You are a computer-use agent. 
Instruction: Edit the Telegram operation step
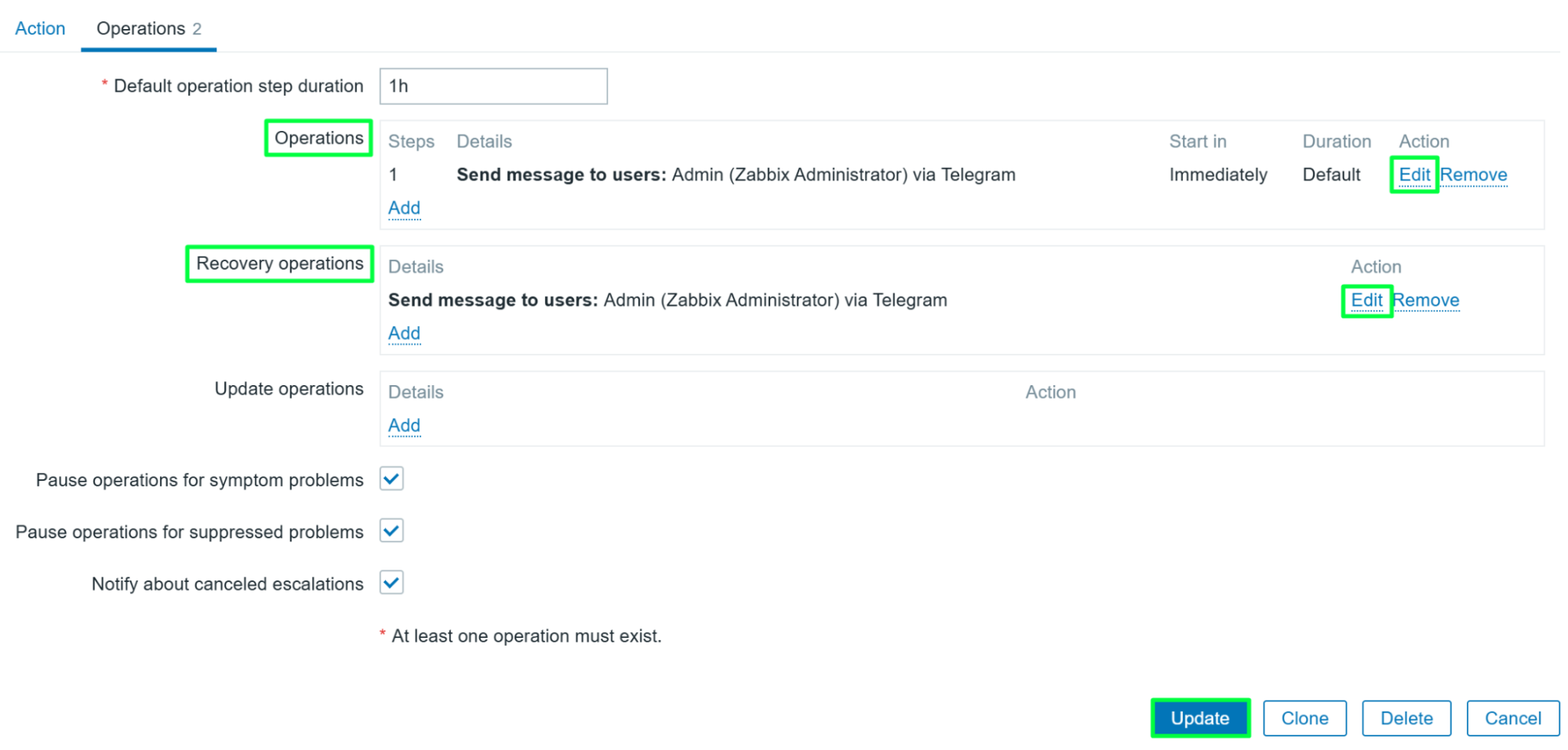pos(1414,174)
